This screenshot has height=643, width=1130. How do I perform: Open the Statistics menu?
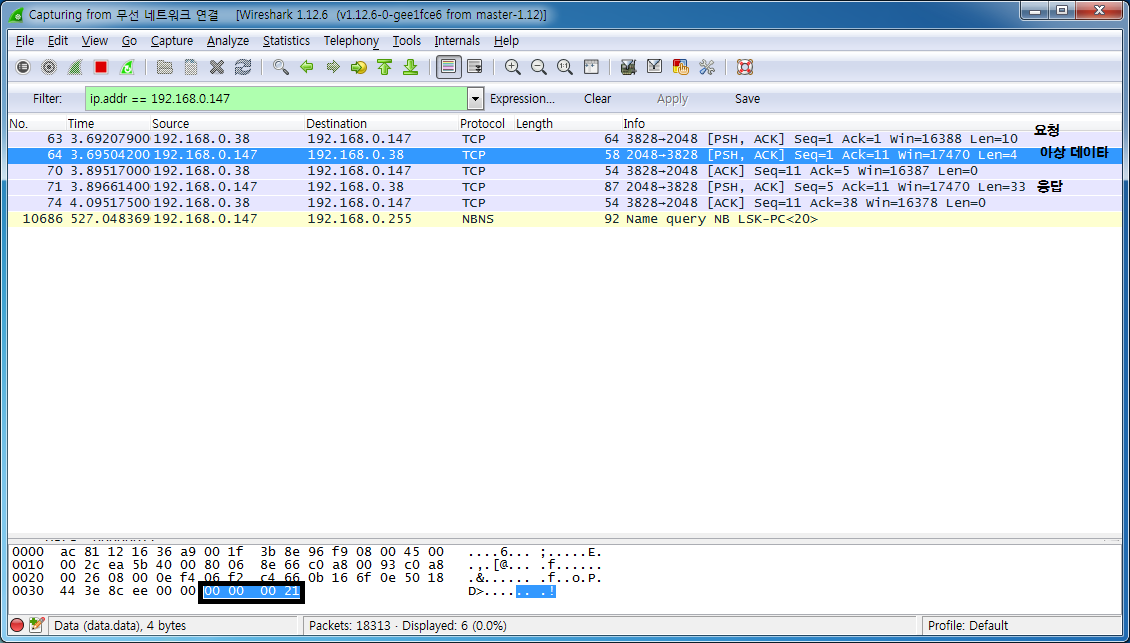click(x=286, y=41)
